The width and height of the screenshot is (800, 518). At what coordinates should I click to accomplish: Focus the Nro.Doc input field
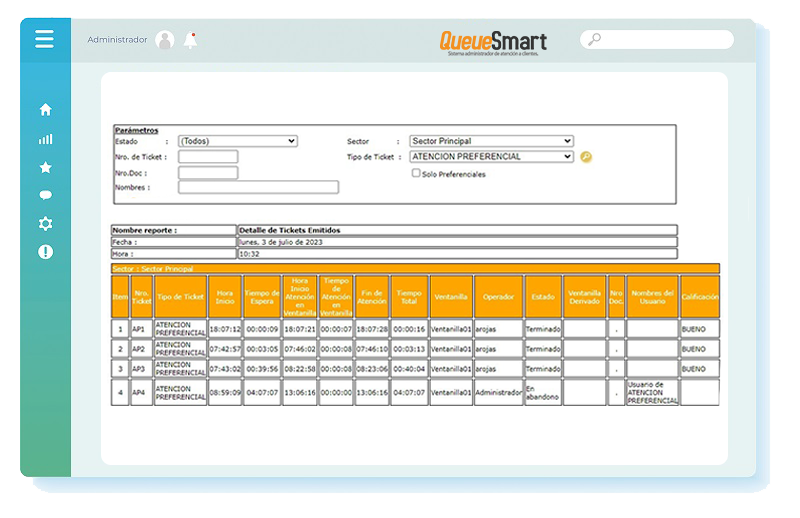click(208, 172)
